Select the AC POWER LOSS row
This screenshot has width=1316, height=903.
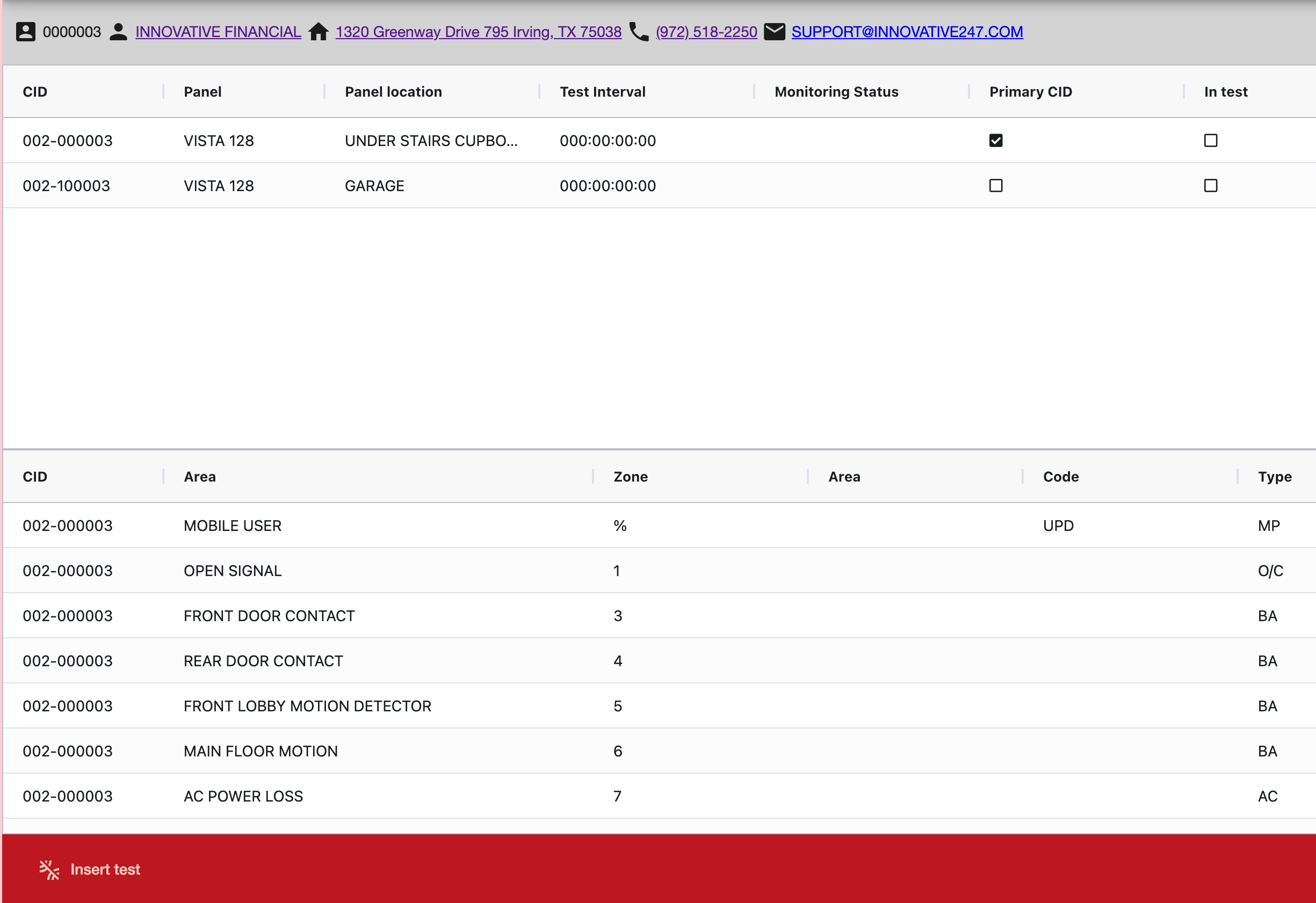659,796
